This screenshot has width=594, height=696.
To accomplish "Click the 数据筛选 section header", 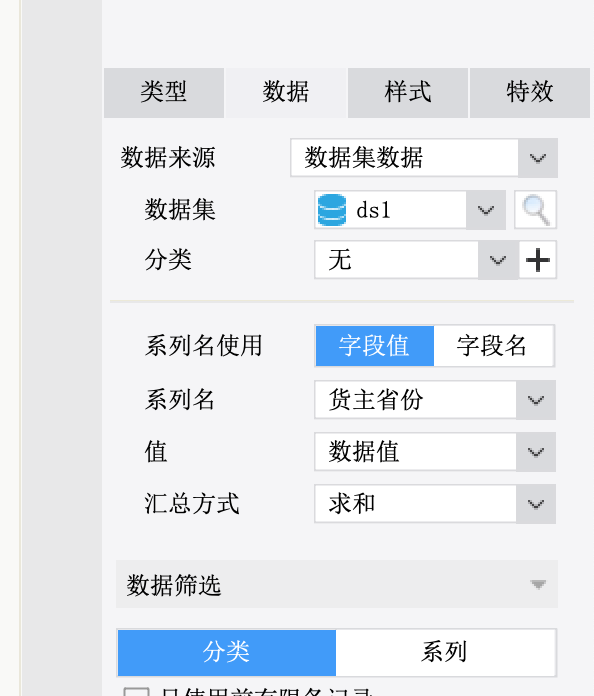I will click(x=337, y=584).
